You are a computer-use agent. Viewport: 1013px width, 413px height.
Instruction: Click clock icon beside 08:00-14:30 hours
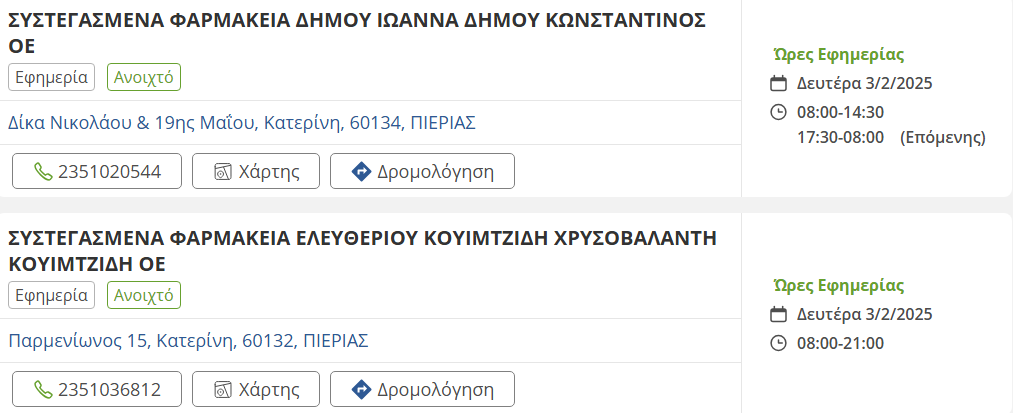pyautogui.click(x=779, y=111)
